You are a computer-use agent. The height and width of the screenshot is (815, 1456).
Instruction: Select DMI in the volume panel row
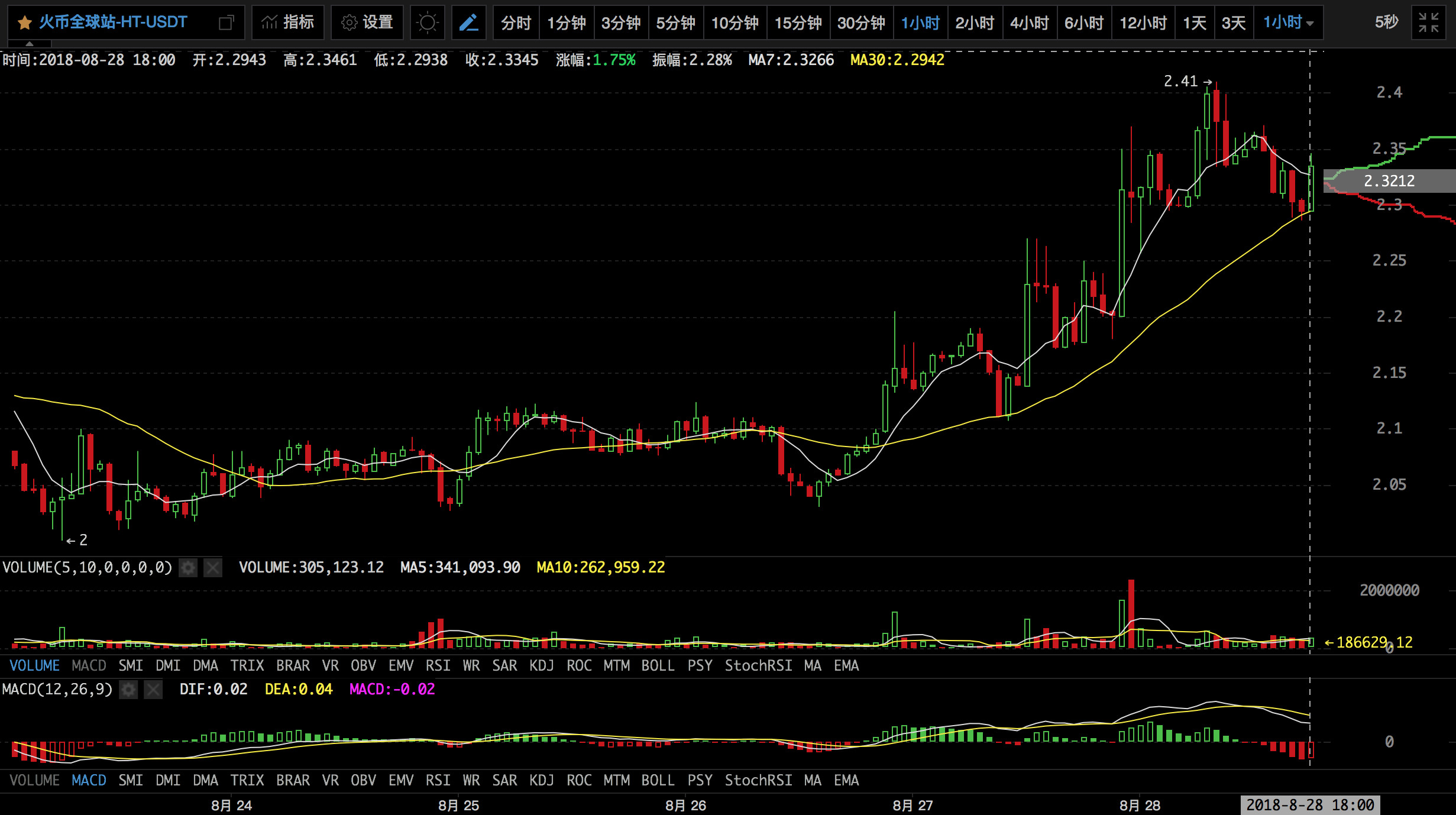[168, 666]
